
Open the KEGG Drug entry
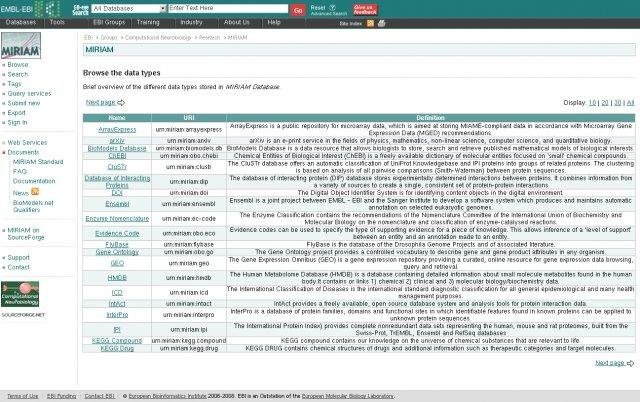[x=117, y=348]
